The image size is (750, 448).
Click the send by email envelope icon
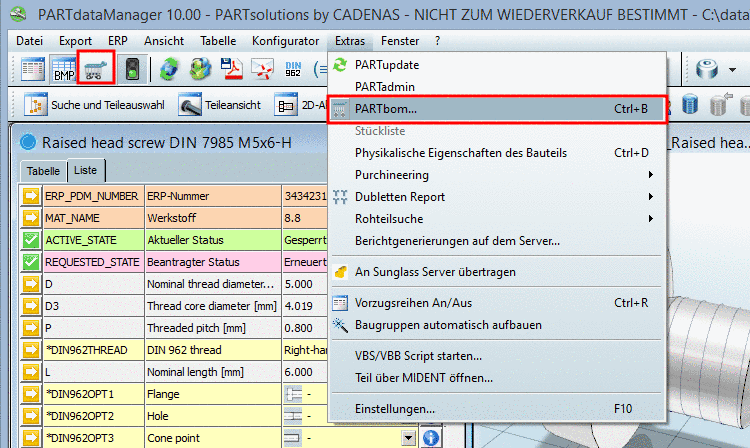coord(263,69)
